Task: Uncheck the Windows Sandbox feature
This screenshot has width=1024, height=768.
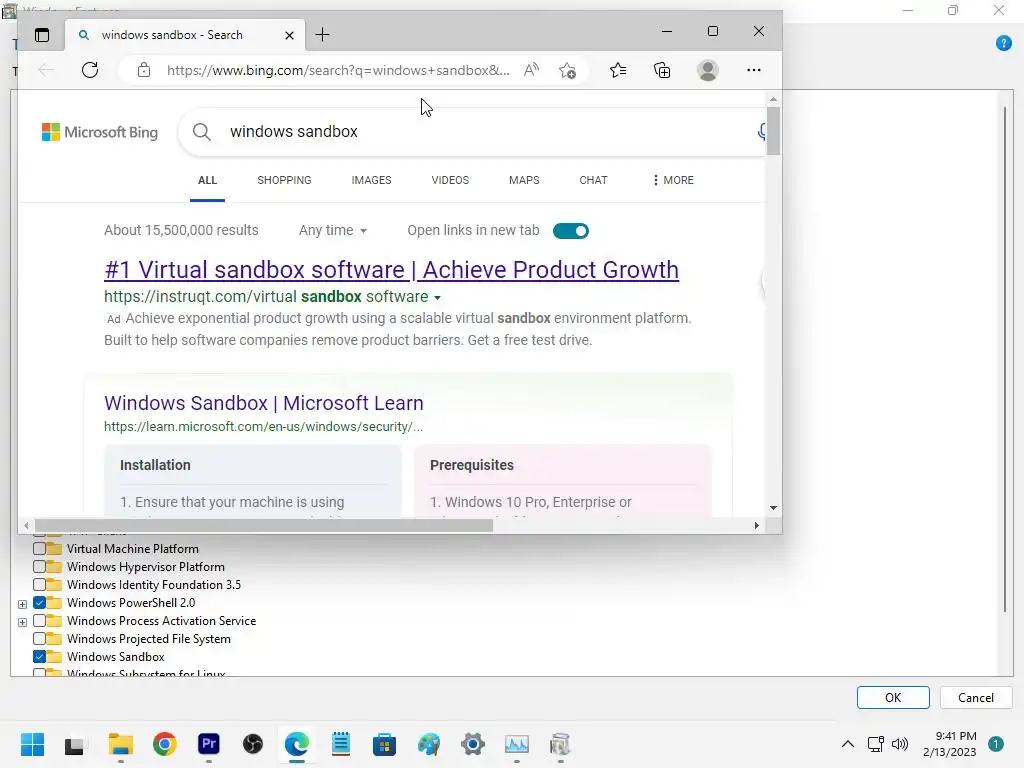Action: coord(39,657)
